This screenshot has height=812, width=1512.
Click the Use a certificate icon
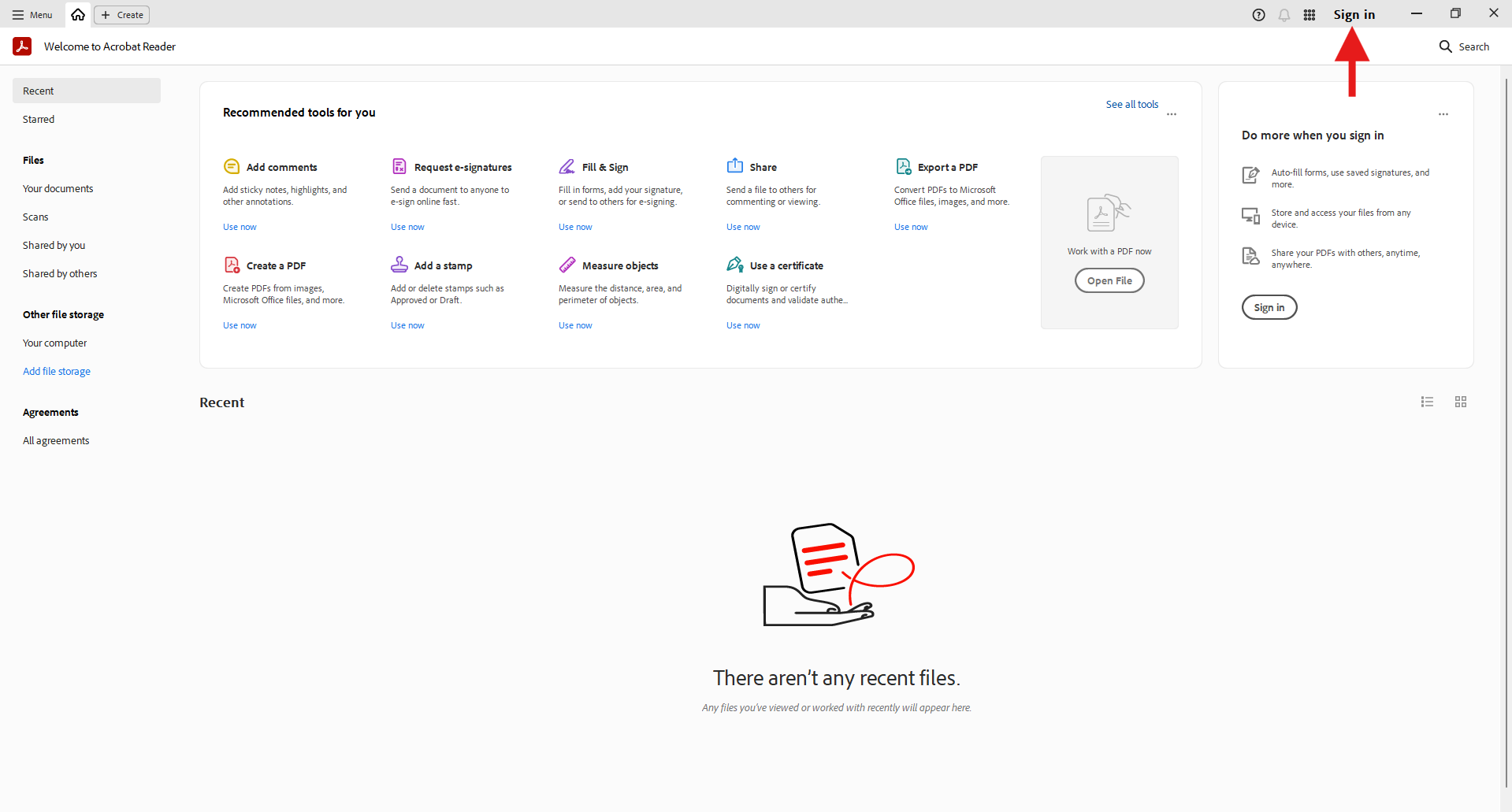click(735, 265)
